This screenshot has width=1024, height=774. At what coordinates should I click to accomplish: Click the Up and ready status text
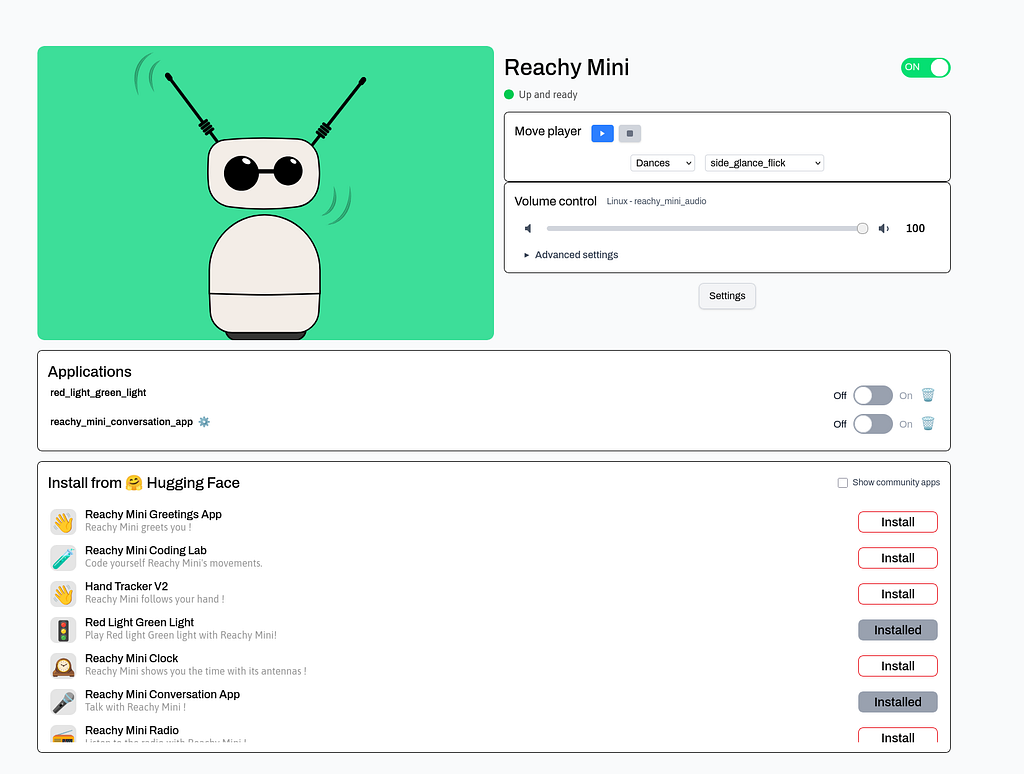click(x=548, y=95)
